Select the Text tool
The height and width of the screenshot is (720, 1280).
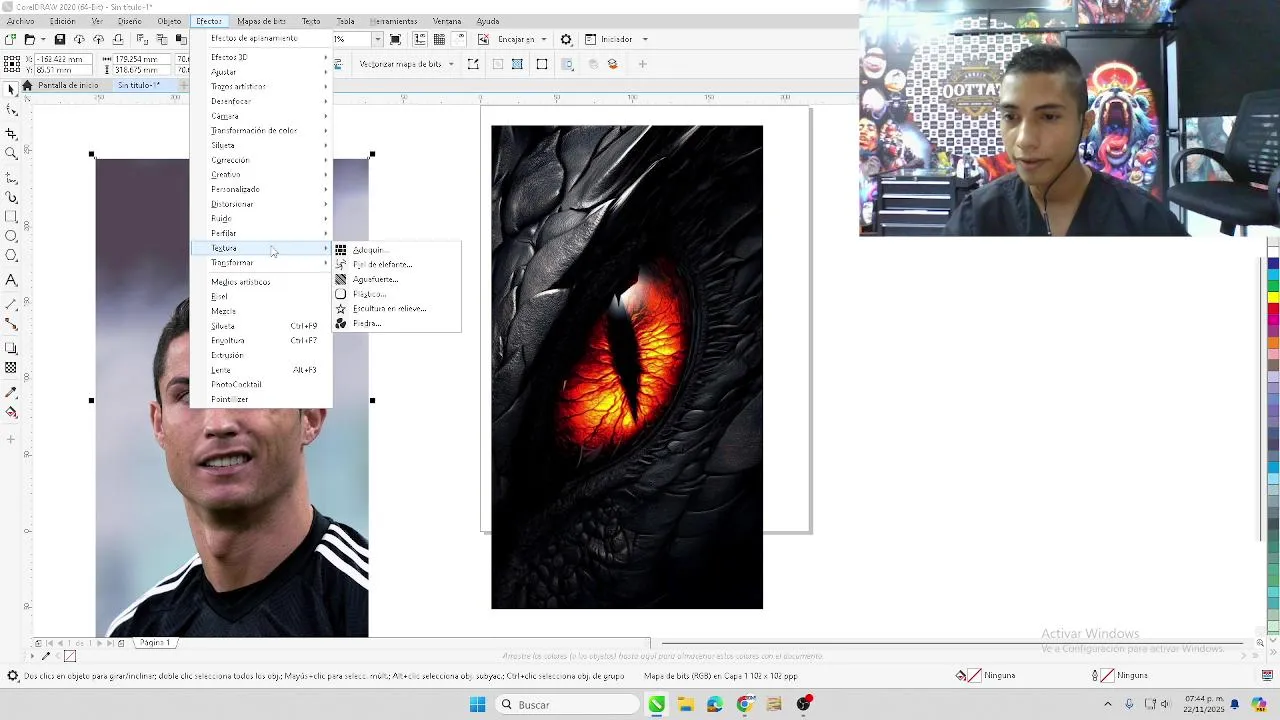11,280
